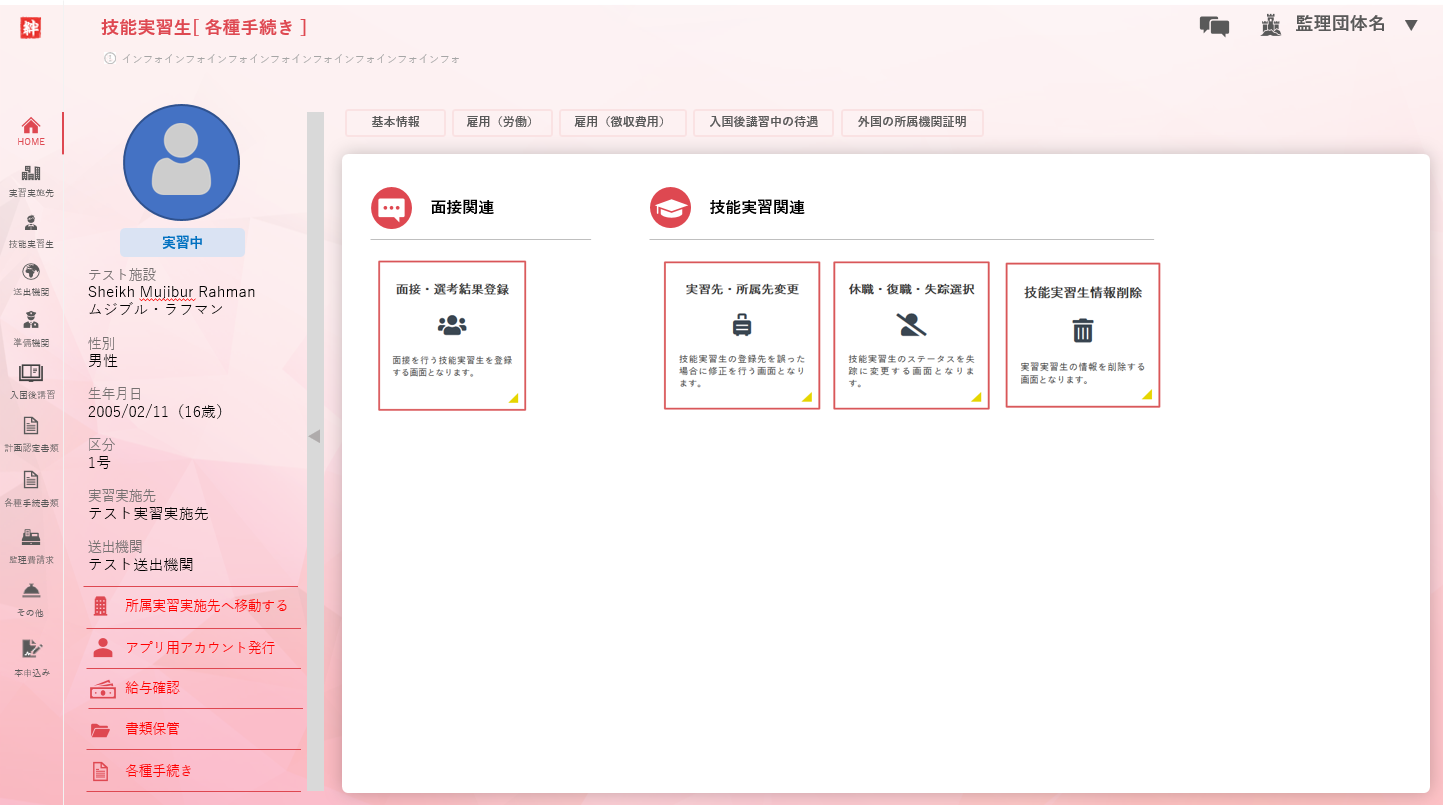Select the 外国の所属機関証明 tab

pyautogui.click(x=912, y=122)
